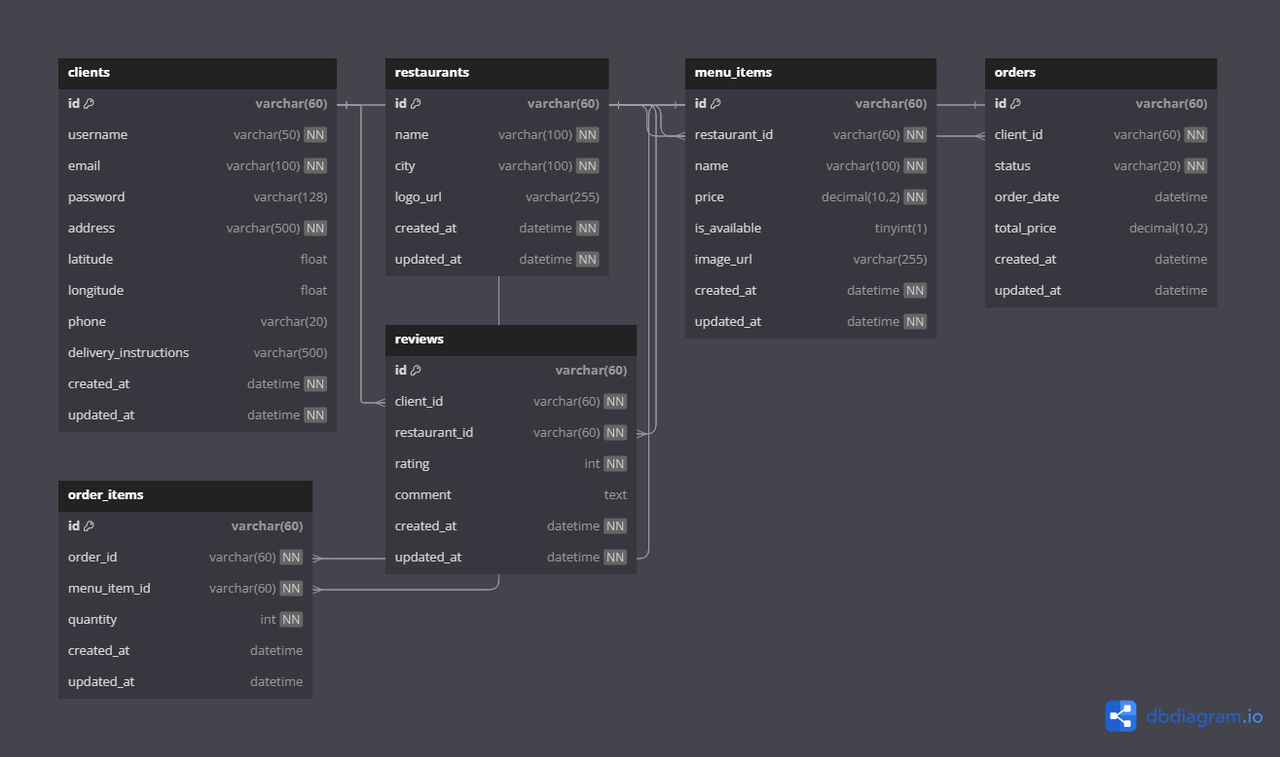1280x757 pixels.
Task: Open the dbdiagram.io link text
Action: point(1204,717)
